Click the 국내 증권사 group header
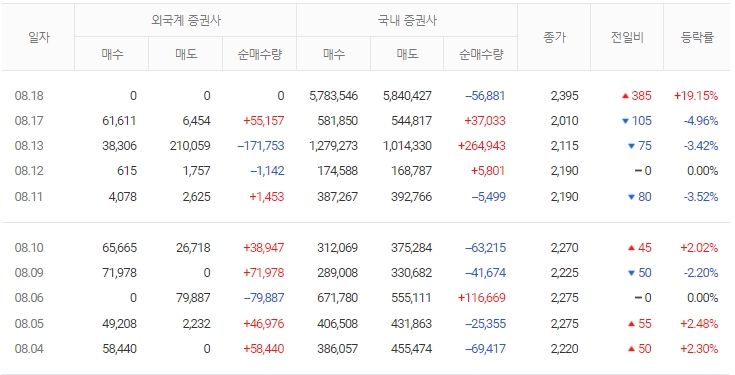The height and width of the screenshot is (375, 735). coord(407,21)
